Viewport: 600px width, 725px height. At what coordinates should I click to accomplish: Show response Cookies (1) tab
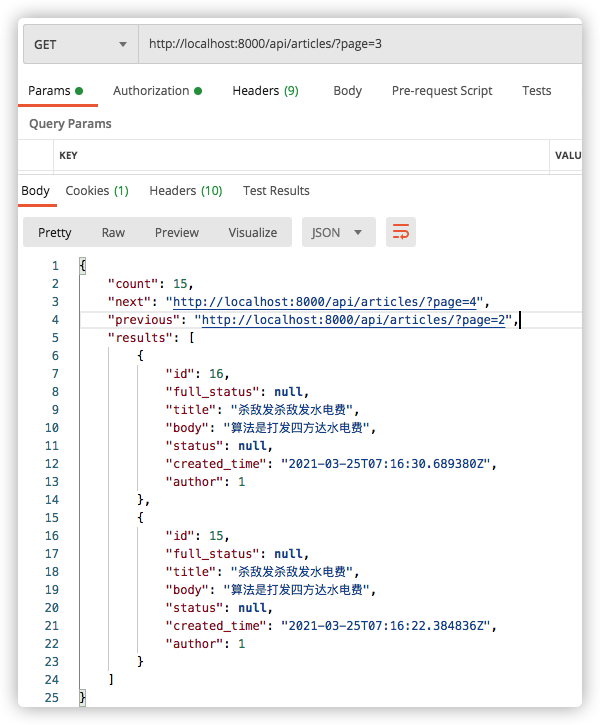[97, 190]
